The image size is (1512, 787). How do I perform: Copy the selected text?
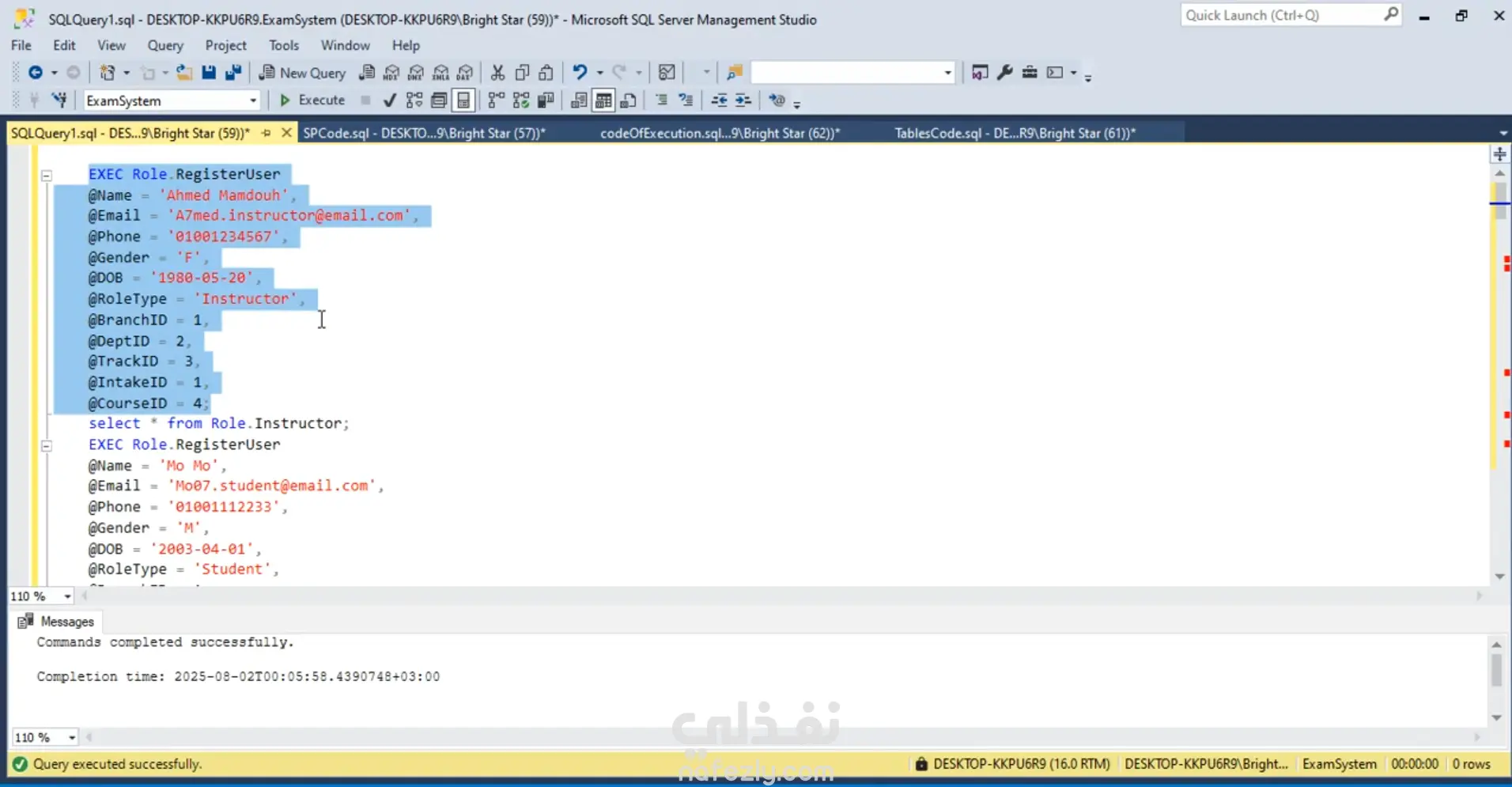tap(522, 73)
